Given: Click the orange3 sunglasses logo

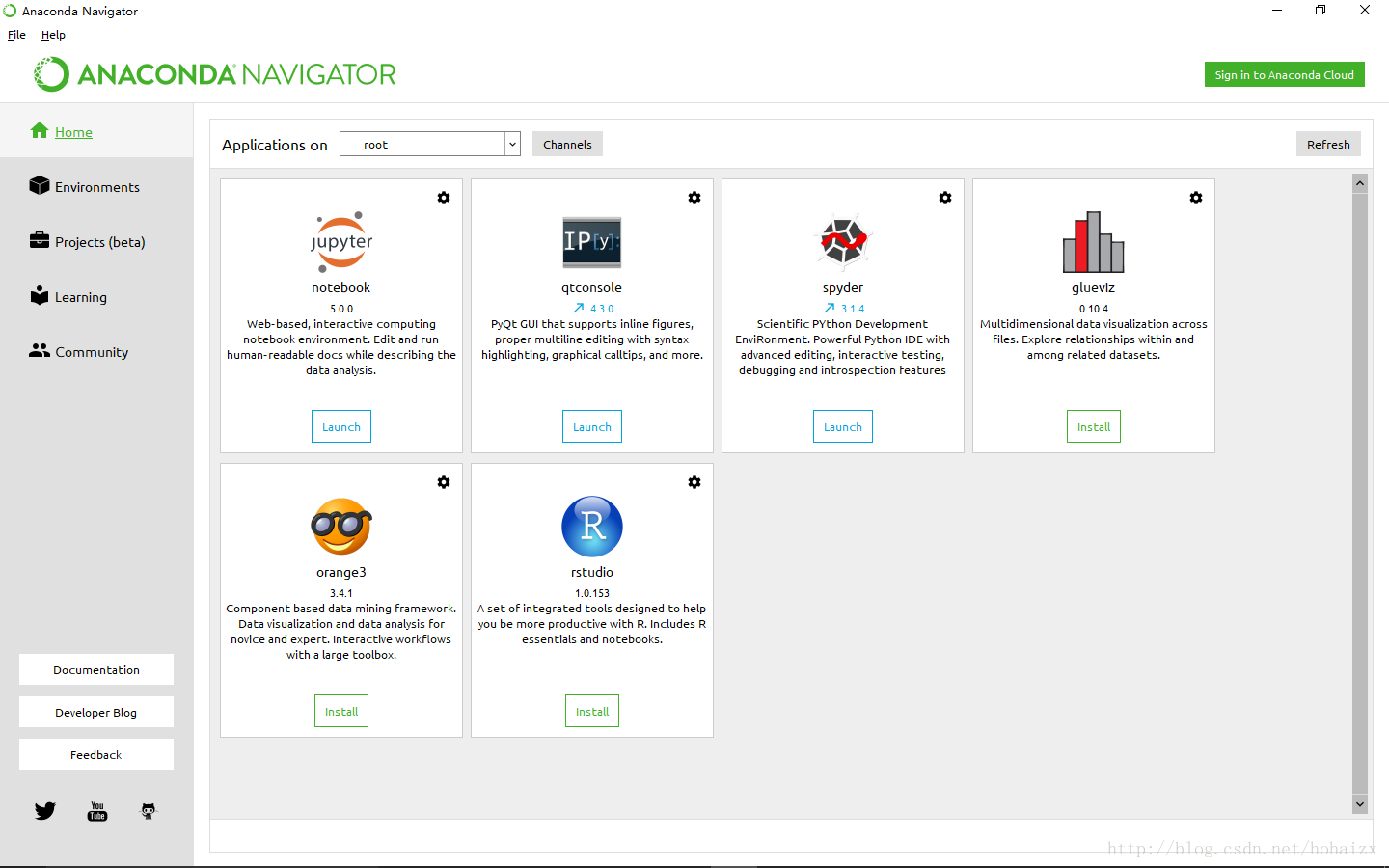Looking at the screenshot, I should tap(341, 526).
